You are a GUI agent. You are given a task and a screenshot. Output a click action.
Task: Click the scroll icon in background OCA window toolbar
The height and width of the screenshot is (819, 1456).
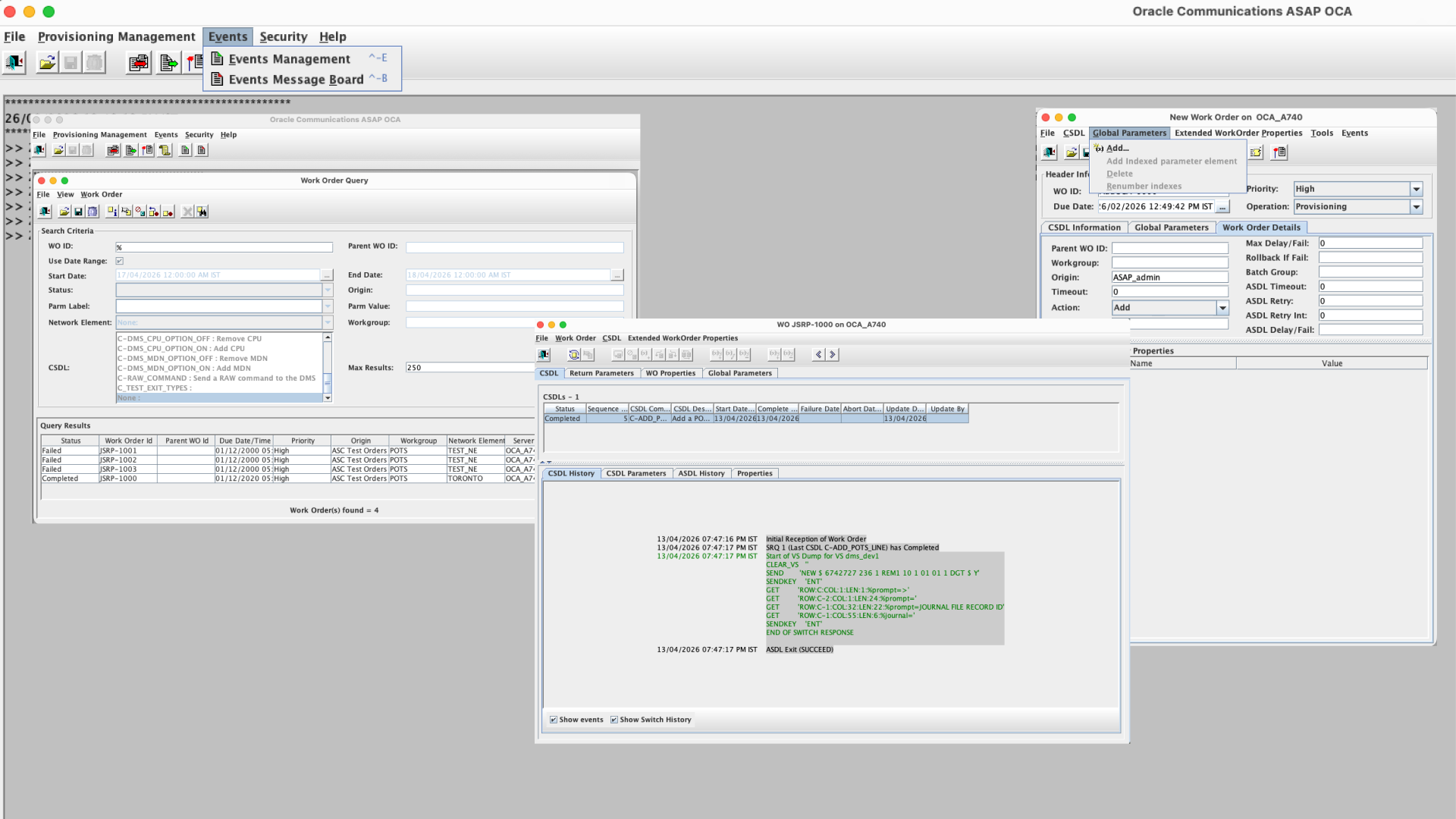[x=165, y=150]
